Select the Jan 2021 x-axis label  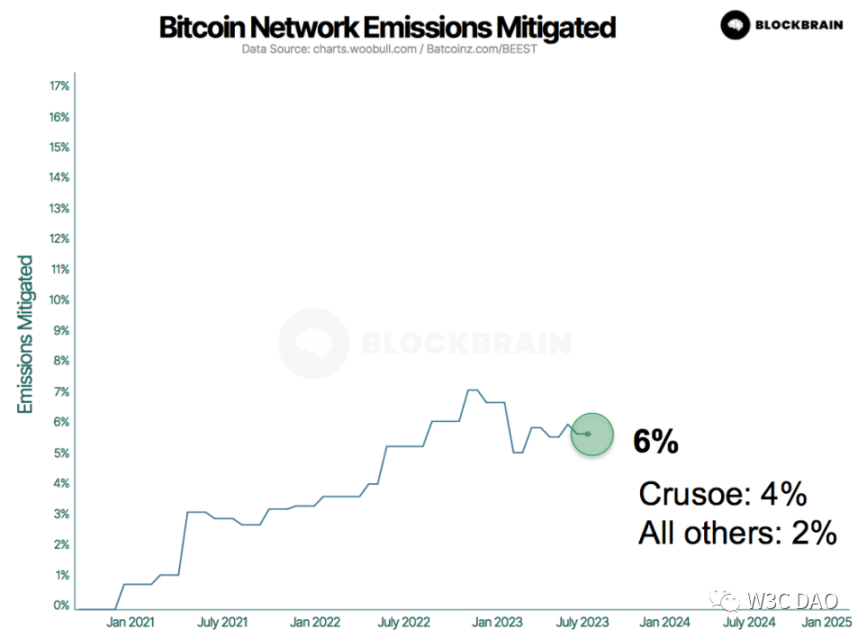[x=129, y=623]
